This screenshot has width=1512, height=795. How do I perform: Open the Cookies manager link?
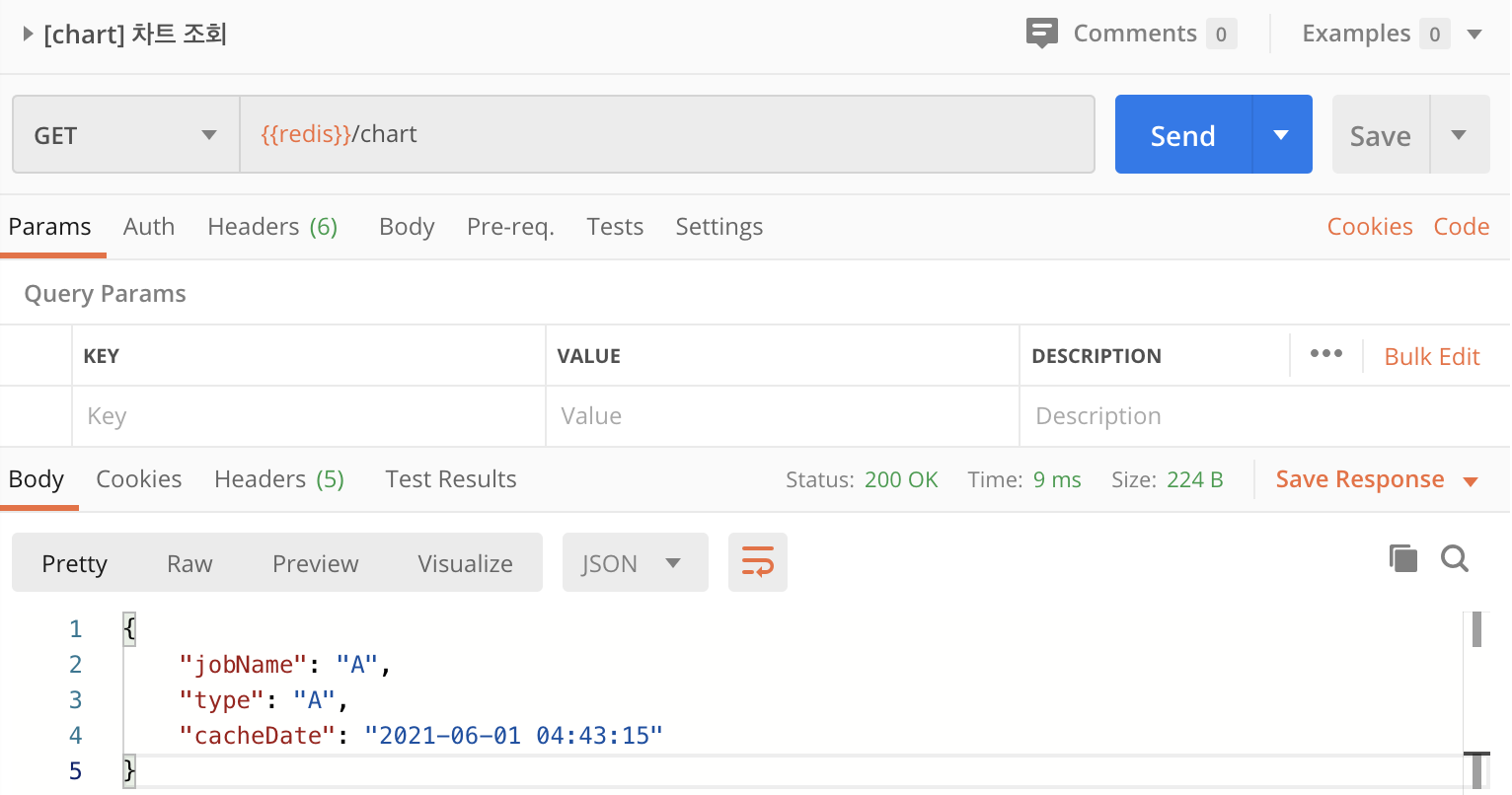click(1370, 227)
